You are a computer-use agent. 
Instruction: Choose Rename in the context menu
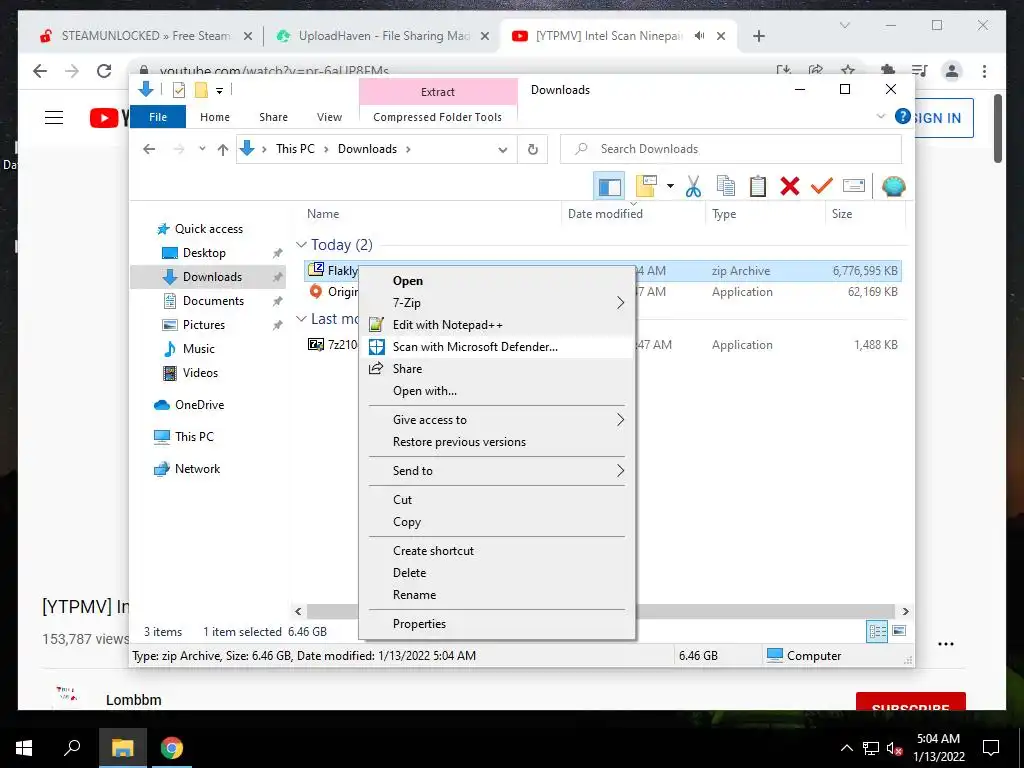point(496,595)
